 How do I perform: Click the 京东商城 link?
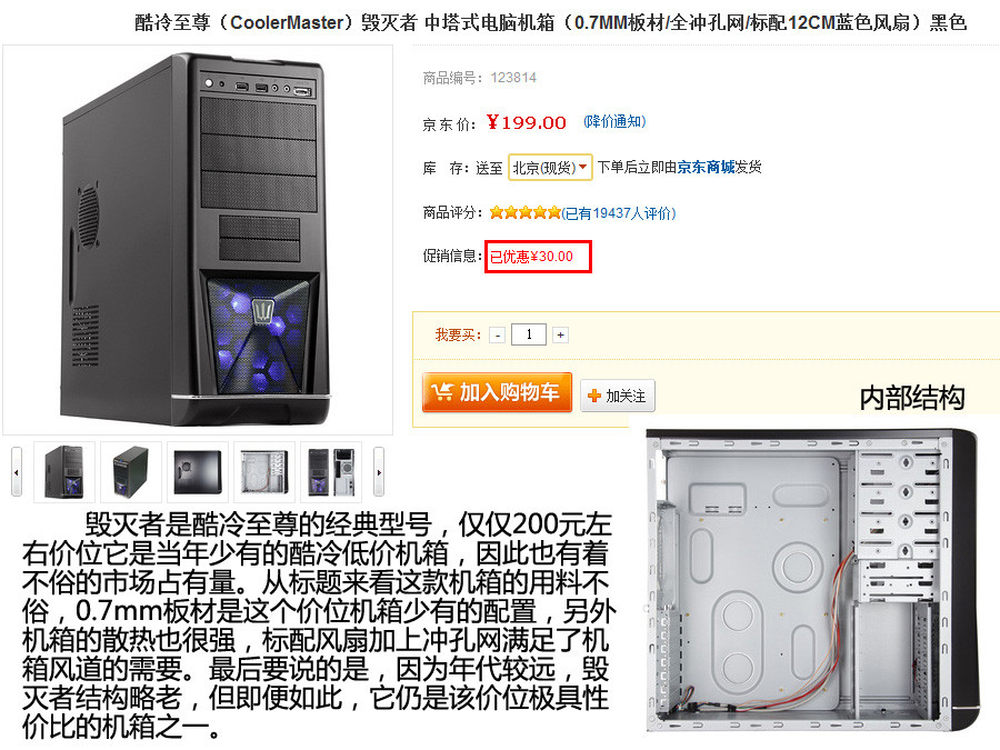tap(705, 167)
